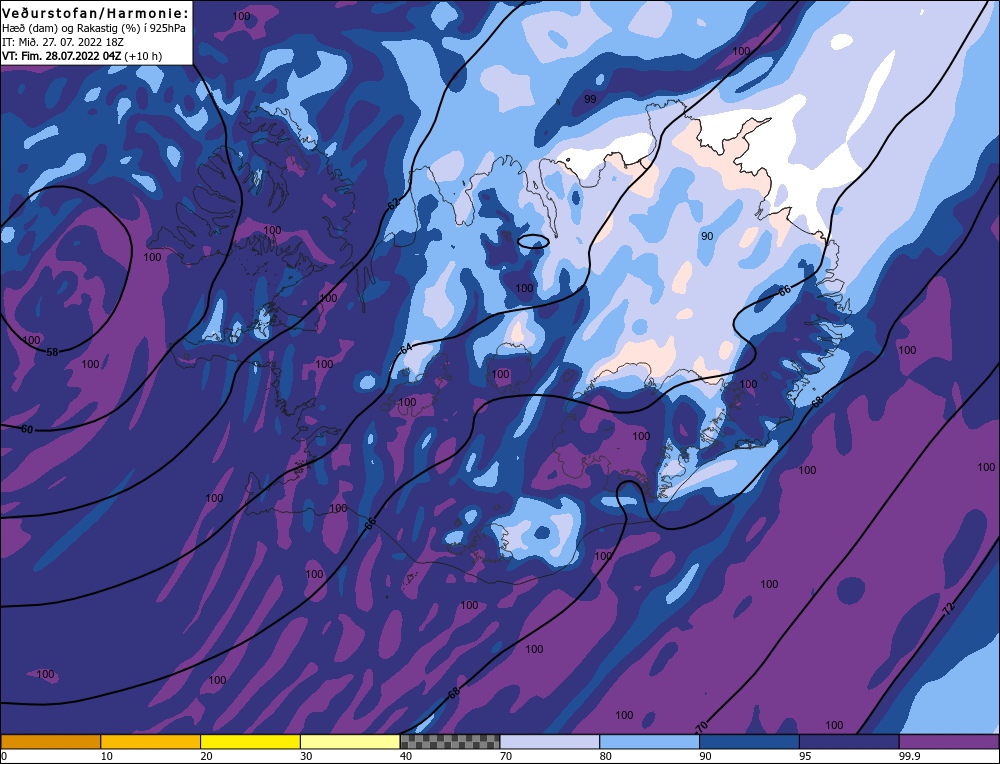Click the "Veðurstofan/Harmonie:" title text

click(96, 13)
